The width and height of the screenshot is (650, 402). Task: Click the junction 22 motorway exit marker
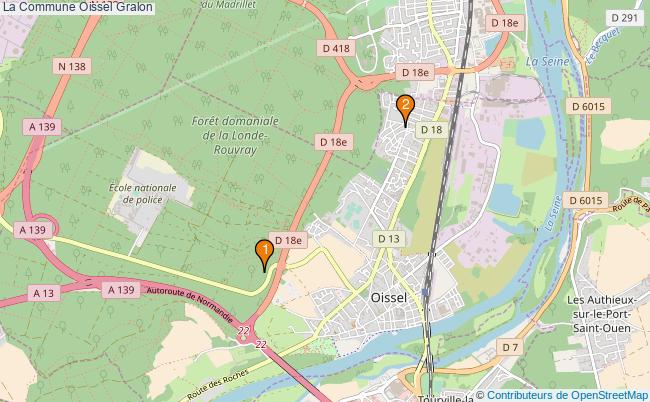(244, 331)
